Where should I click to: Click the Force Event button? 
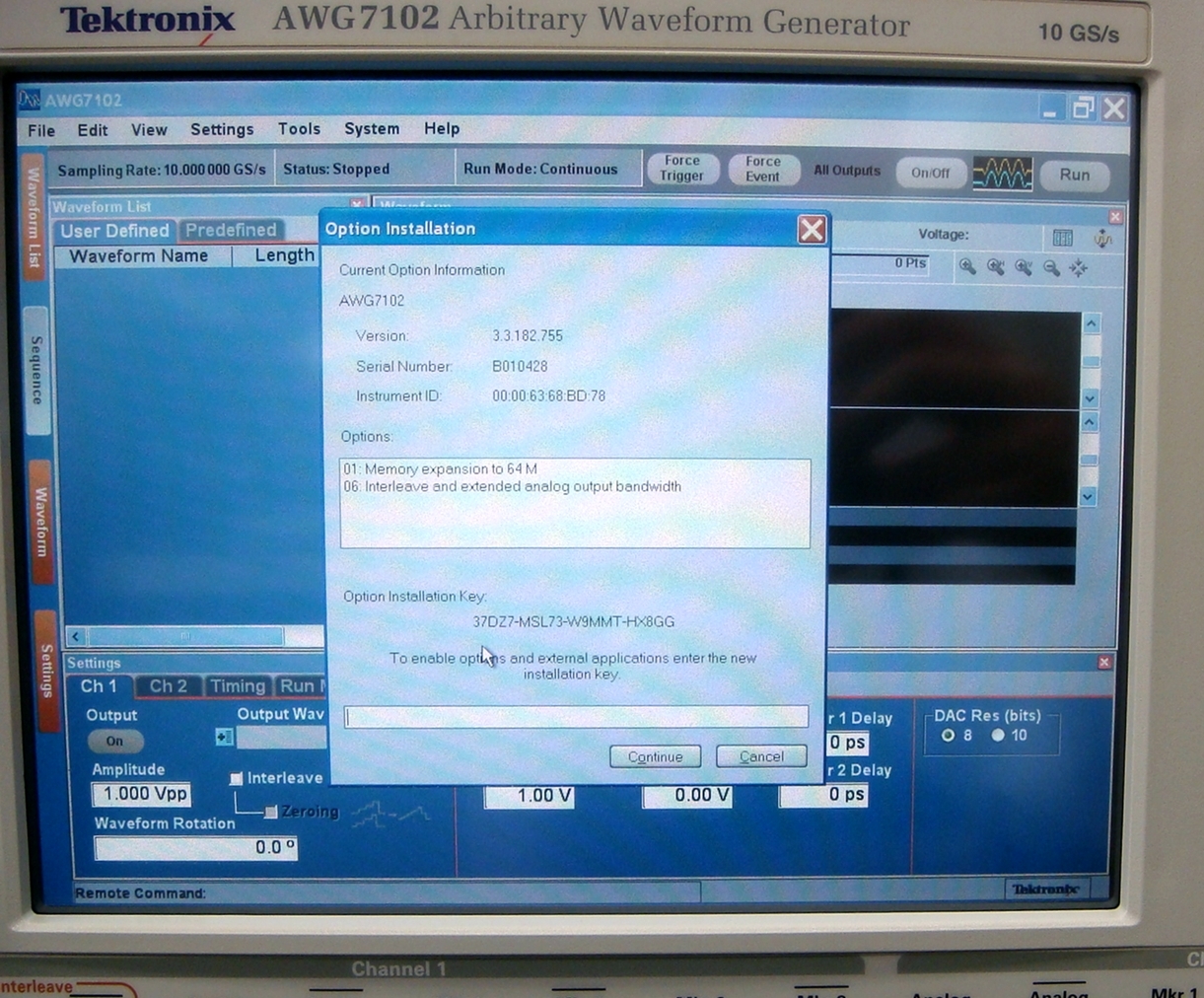[762, 169]
